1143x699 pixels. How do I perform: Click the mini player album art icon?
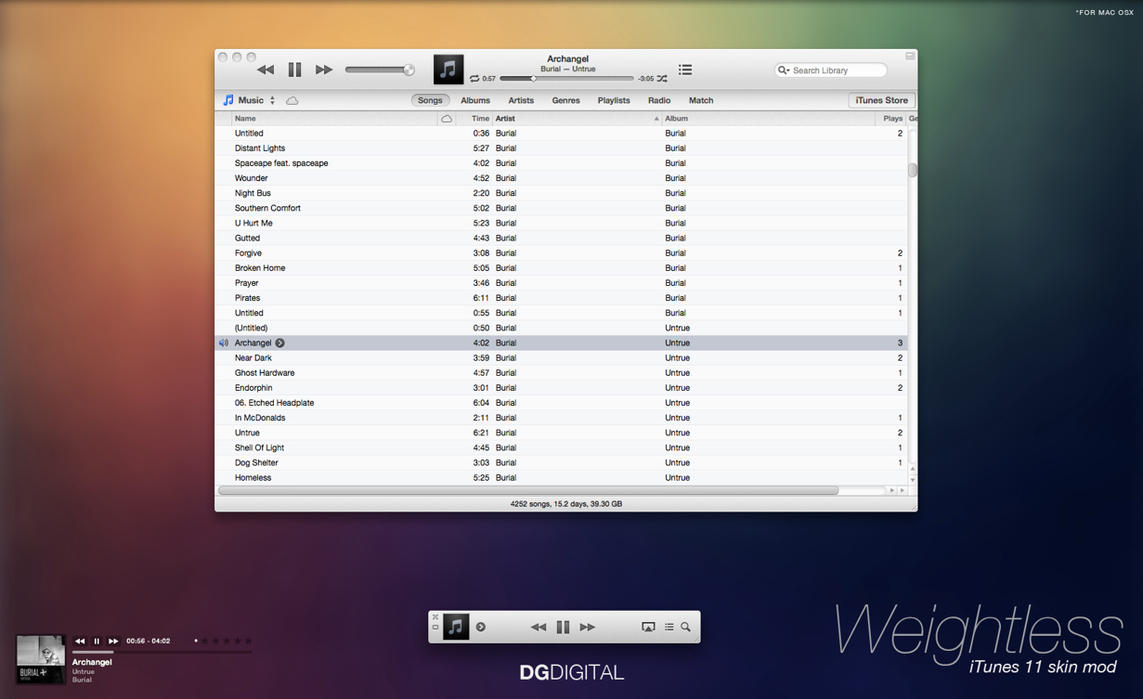(456, 627)
